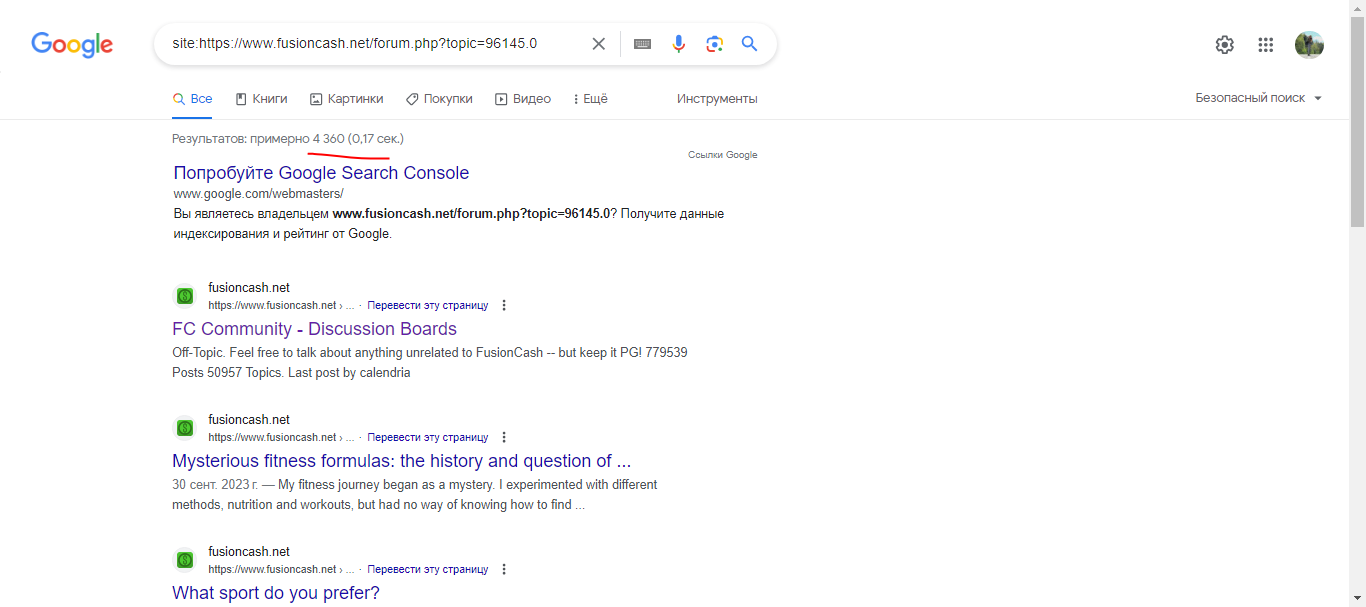This screenshot has width=1366, height=607.
Task: Switch to the Картинки tab
Action: [347, 99]
